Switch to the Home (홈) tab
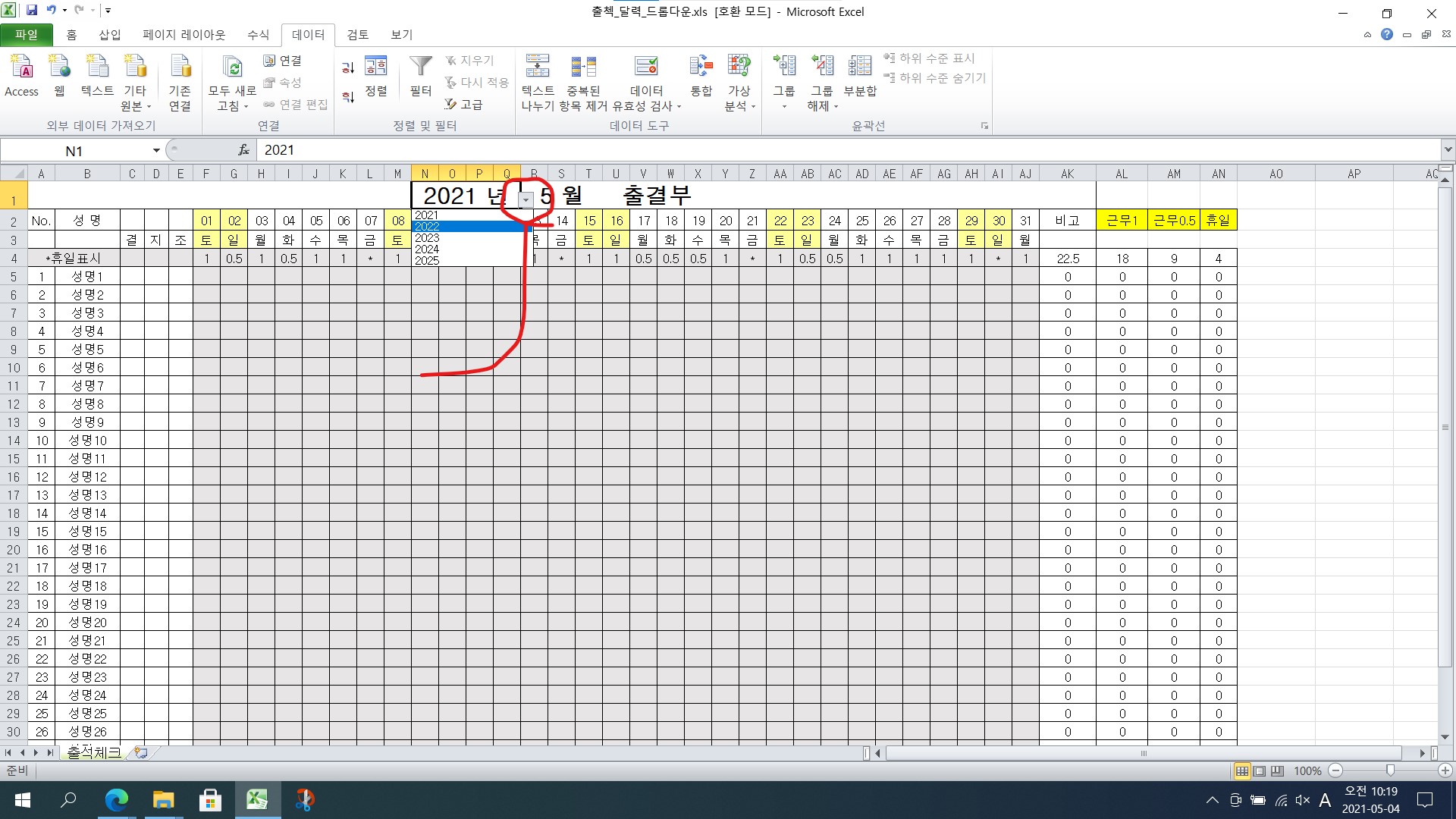 [x=71, y=35]
